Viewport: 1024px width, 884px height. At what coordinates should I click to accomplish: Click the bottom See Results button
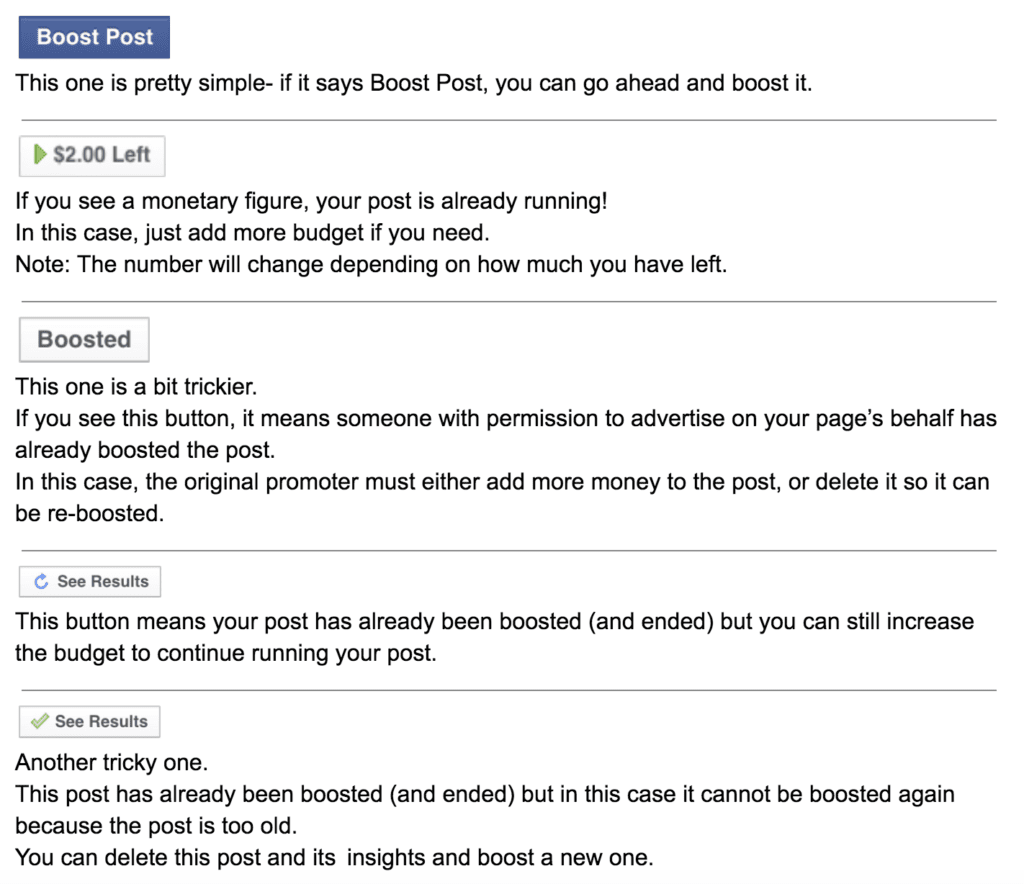click(x=89, y=721)
